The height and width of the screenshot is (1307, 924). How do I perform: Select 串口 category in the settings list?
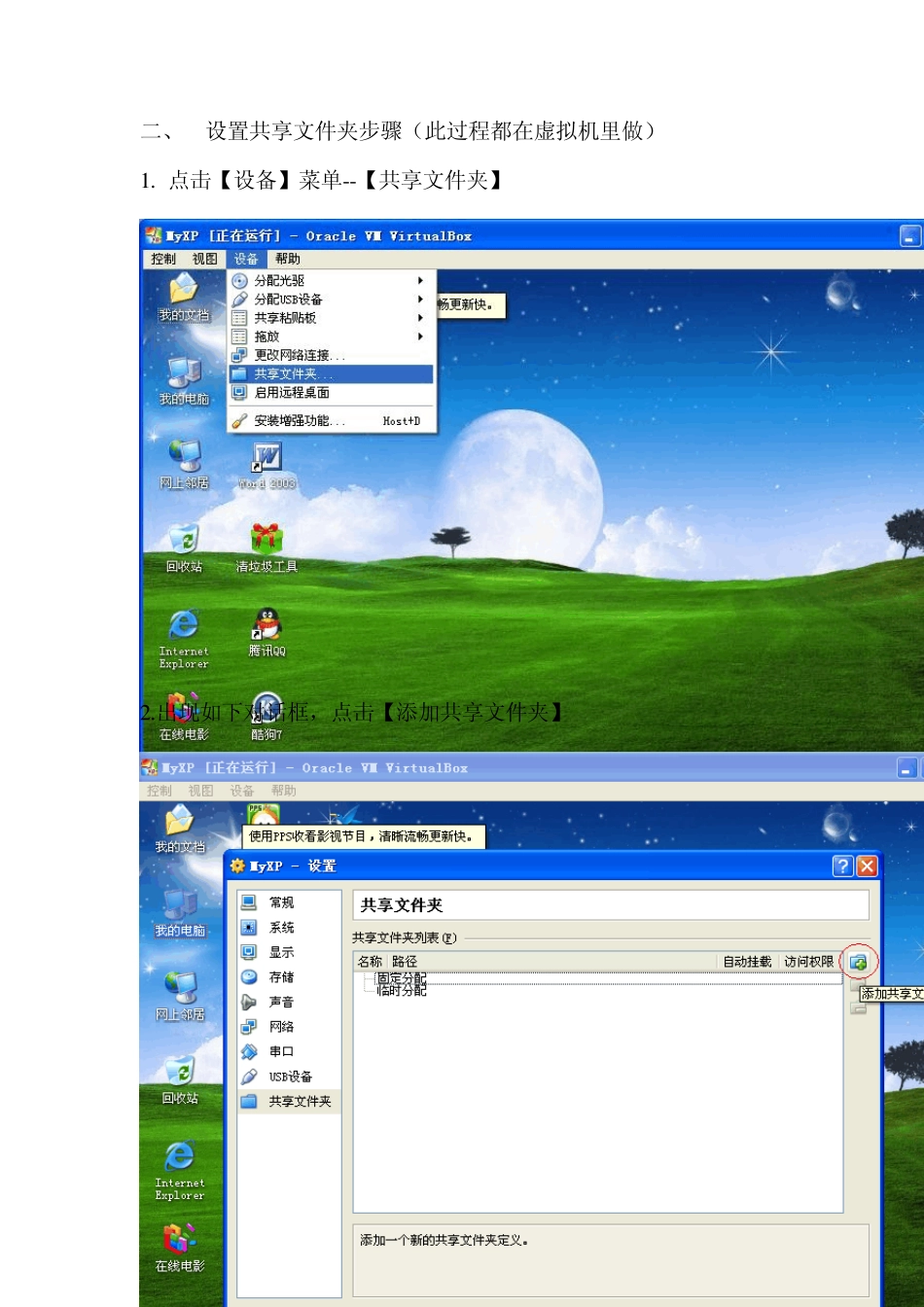click(290, 1051)
